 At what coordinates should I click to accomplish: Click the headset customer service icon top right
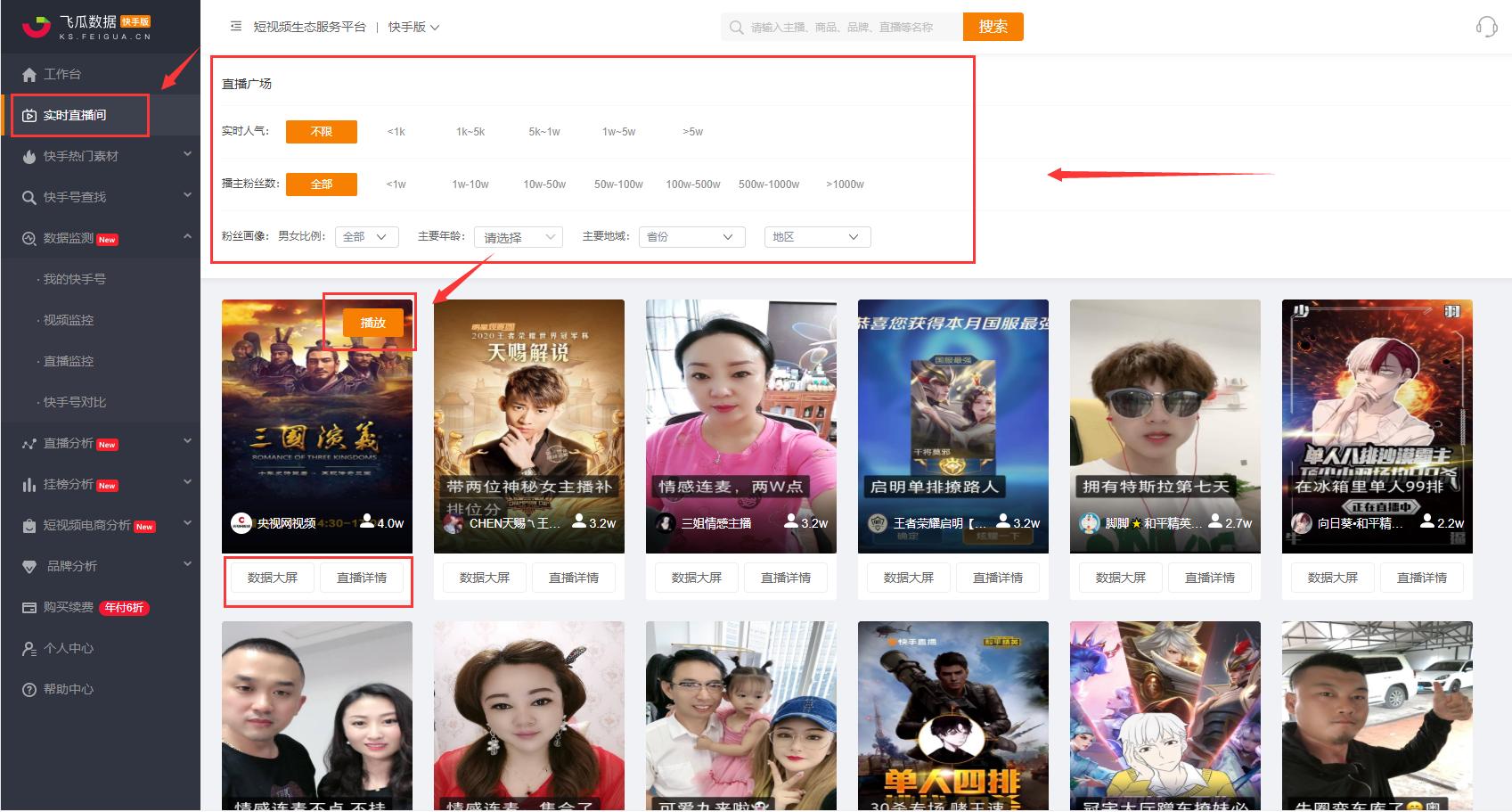pyautogui.click(x=1488, y=27)
